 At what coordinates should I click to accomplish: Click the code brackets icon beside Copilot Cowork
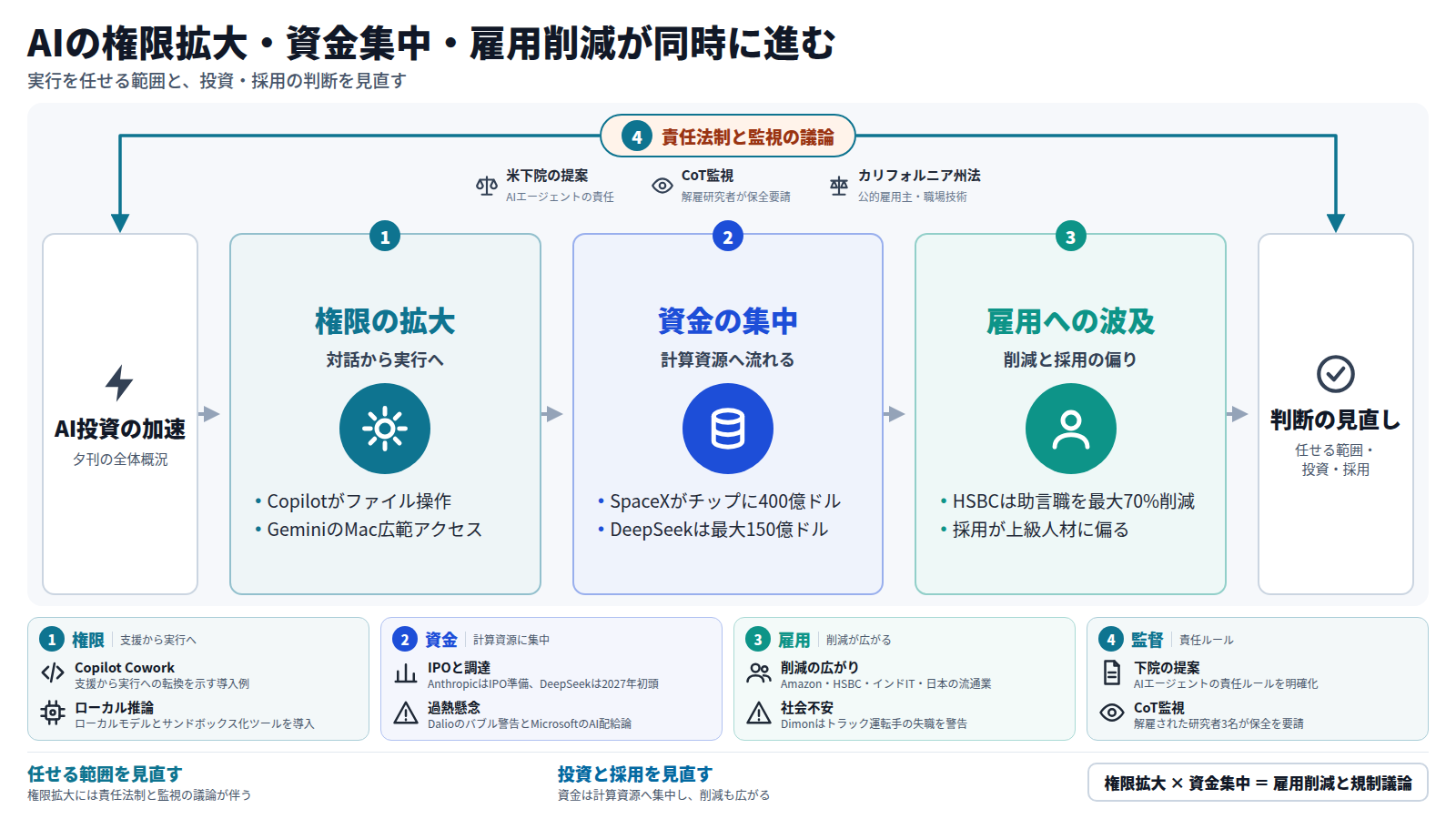pyautogui.click(x=53, y=673)
